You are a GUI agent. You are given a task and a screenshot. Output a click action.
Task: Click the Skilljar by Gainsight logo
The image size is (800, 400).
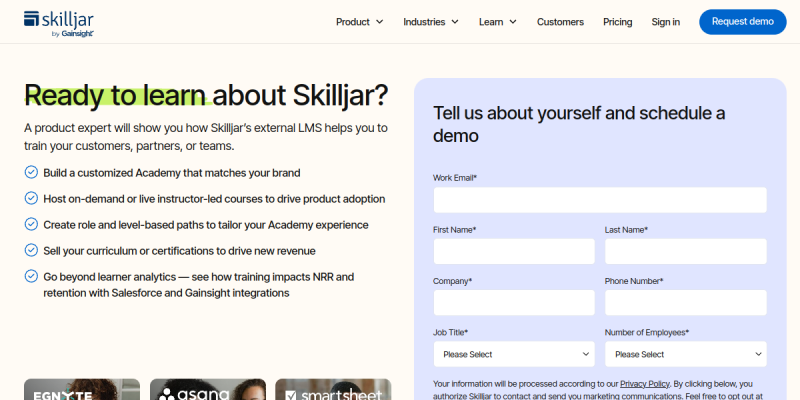click(59, 23)
